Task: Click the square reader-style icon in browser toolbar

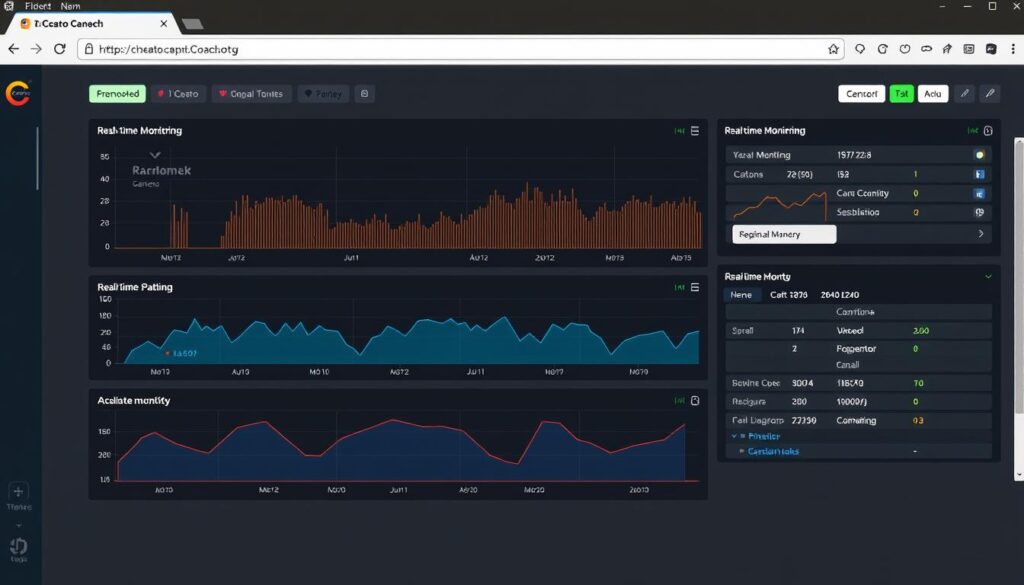Action: (969, 49)
